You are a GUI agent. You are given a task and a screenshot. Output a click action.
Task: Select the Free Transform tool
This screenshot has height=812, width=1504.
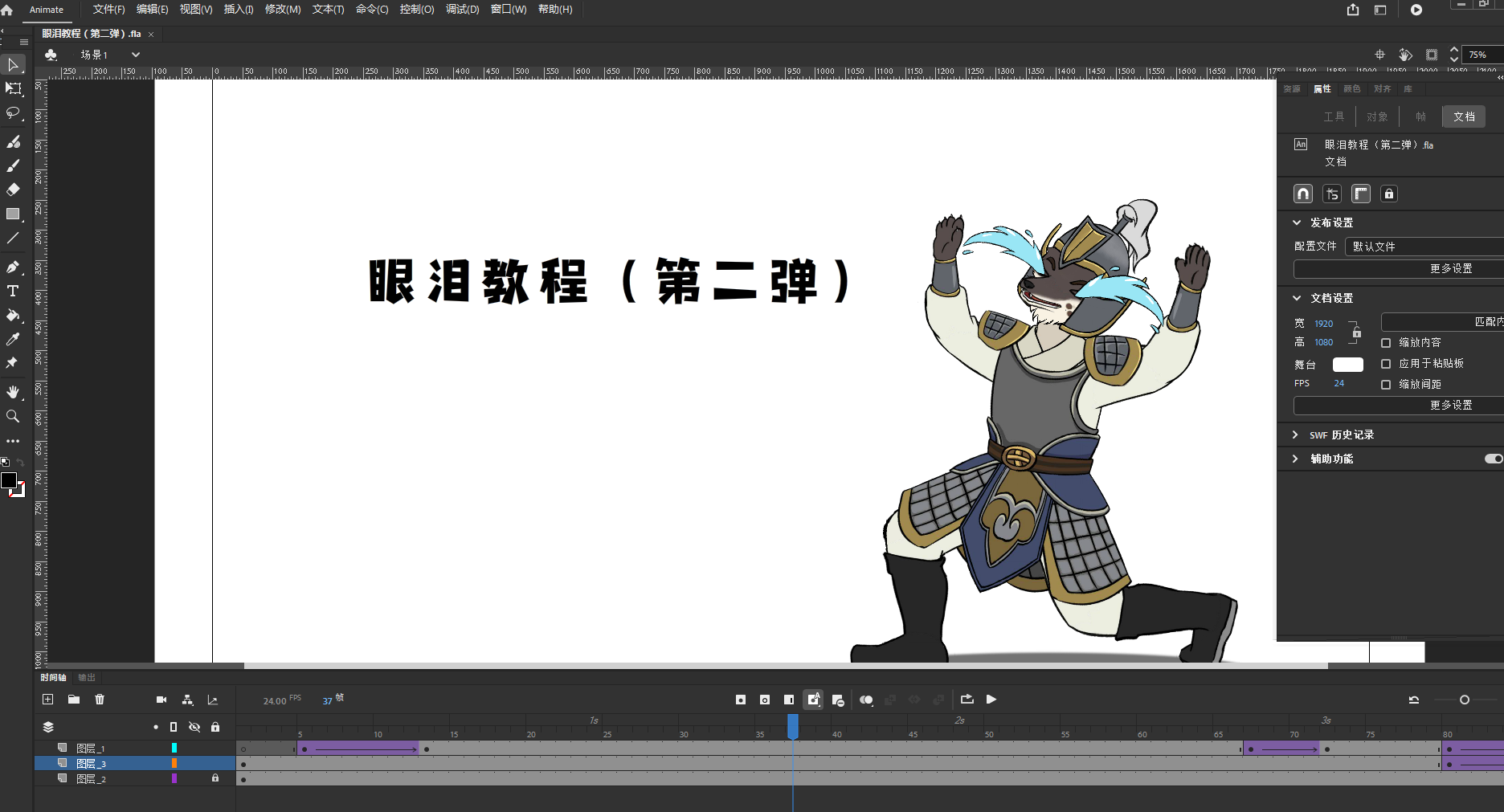point(13,88)
